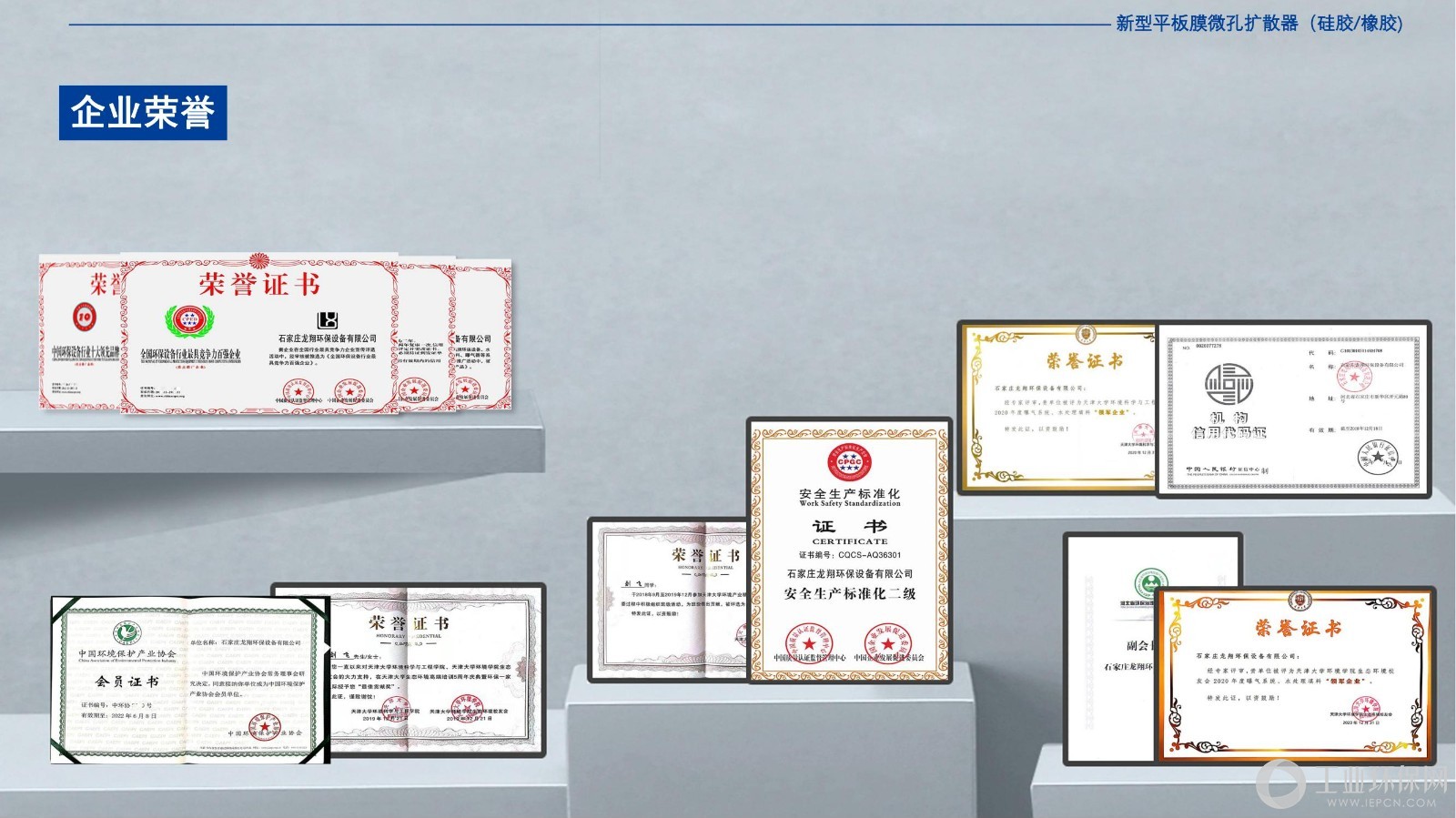Click the green CPGC emblem on red 荣誉证书

188,320
